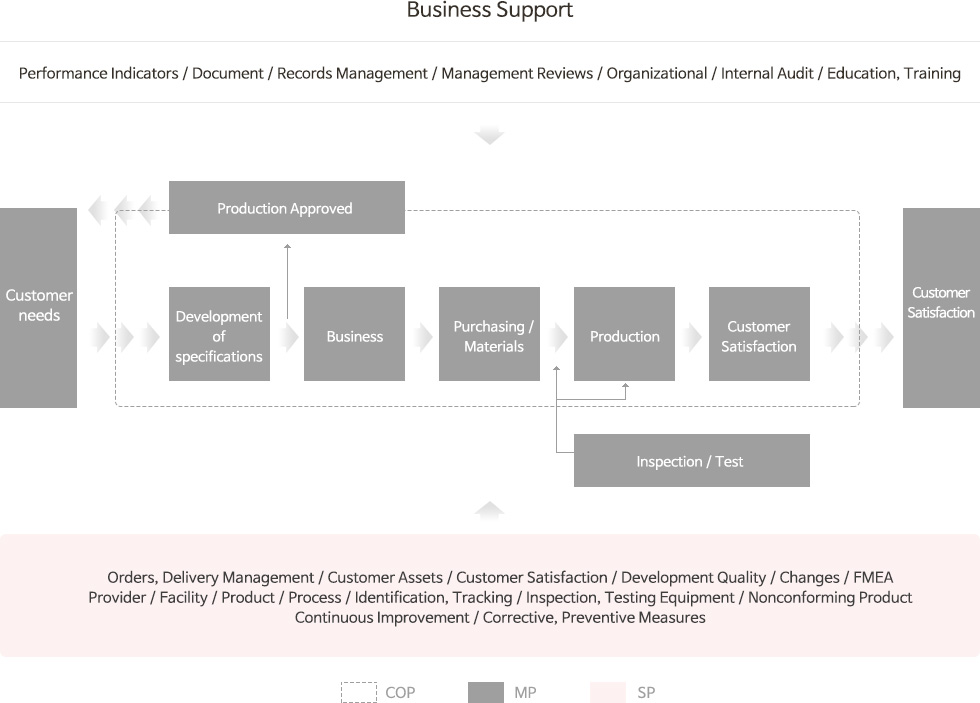Choose the Purchasing / Materials box
The height and width of the screenshot is (703, 980).
(489, 334)
